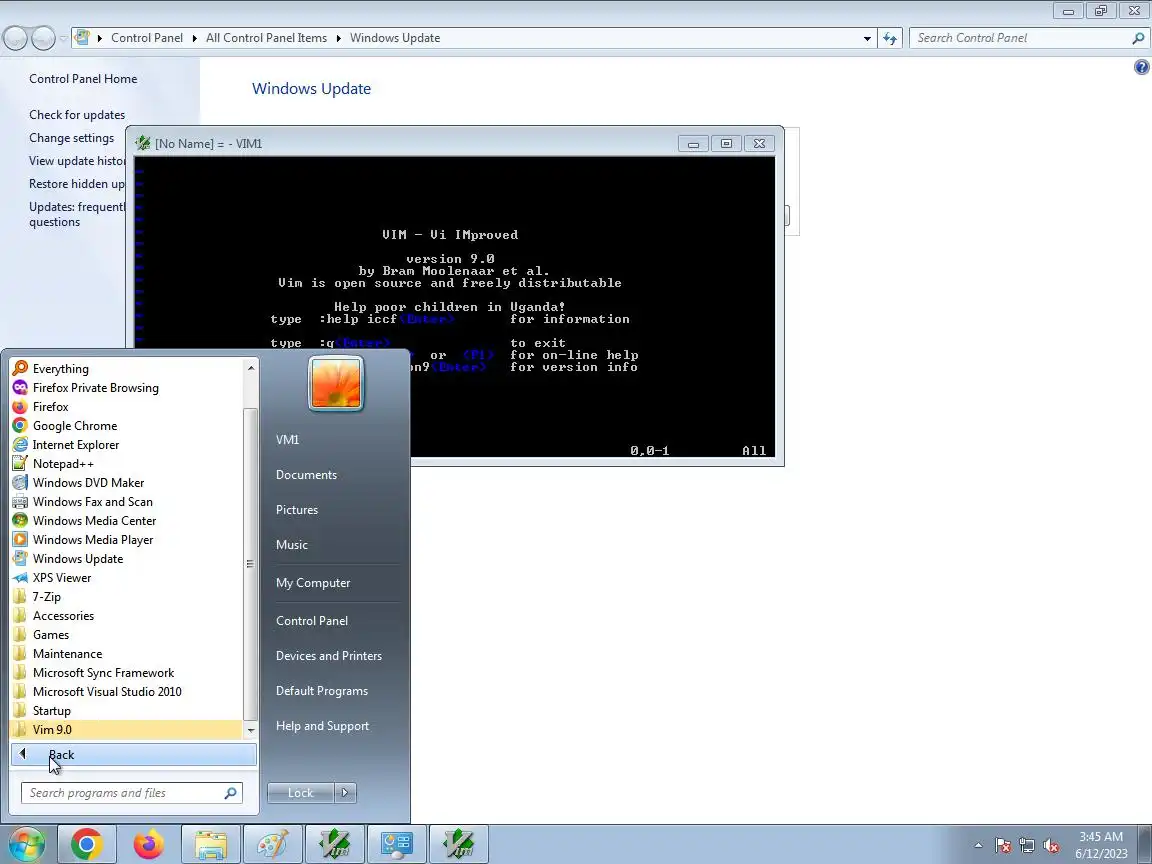Click the Control Panel breadcrumb segment
Image resolution: width=1152 pixels, height=864 pixels.
[x=147, y=38]
